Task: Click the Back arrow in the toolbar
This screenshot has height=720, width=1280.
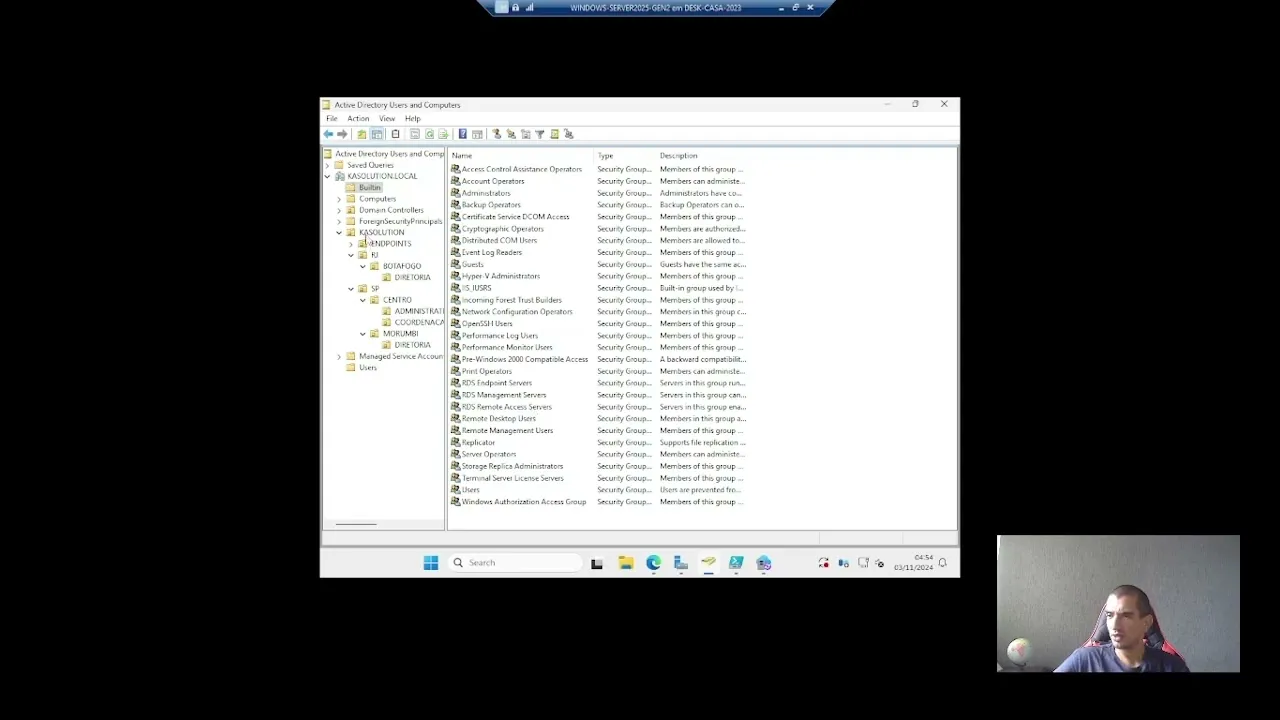Action: pyautogui.click(x=328, y=134)
